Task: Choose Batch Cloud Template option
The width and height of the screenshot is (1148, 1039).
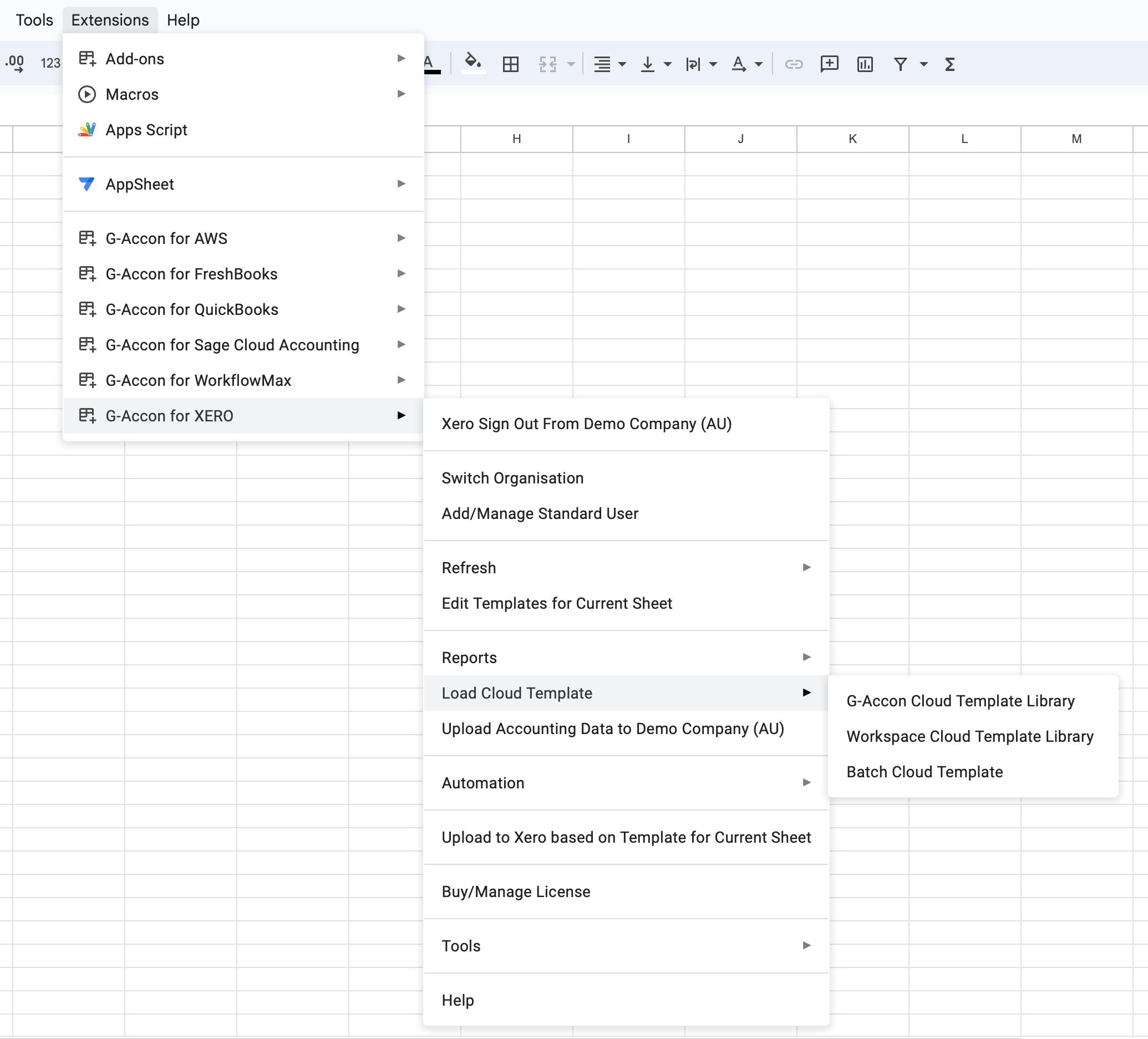Action: tap(924, 772)
